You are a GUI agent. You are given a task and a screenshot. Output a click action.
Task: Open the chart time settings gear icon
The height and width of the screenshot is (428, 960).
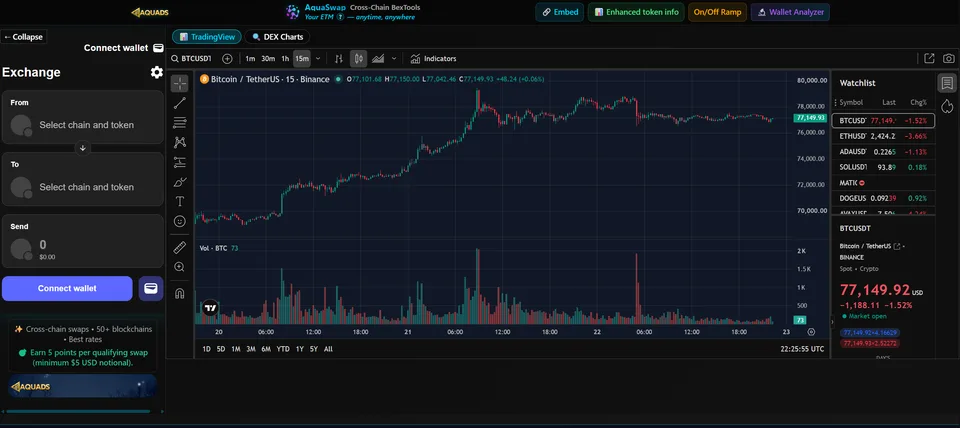pos(811,332)
